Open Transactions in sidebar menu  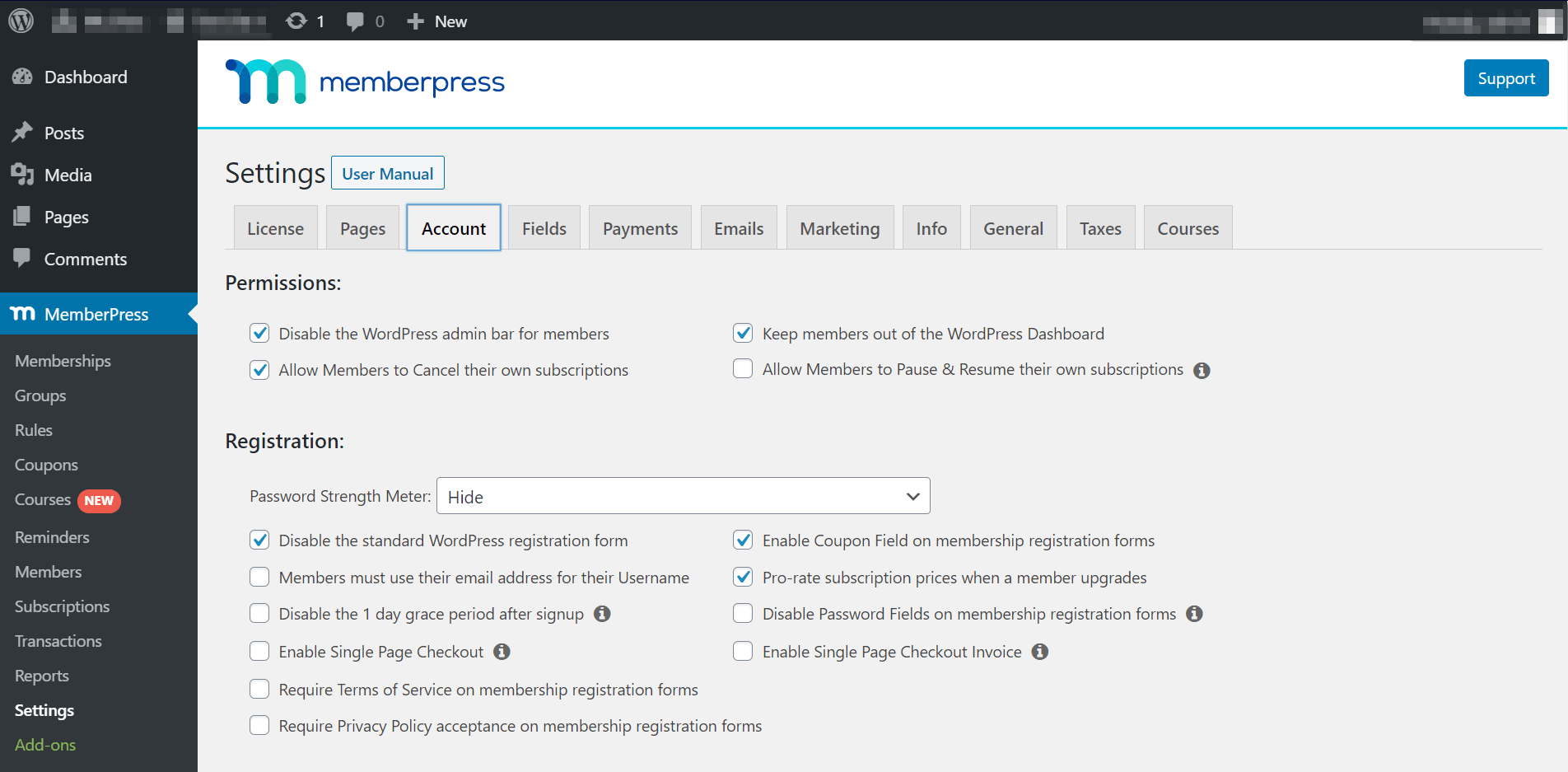point(58,641)
